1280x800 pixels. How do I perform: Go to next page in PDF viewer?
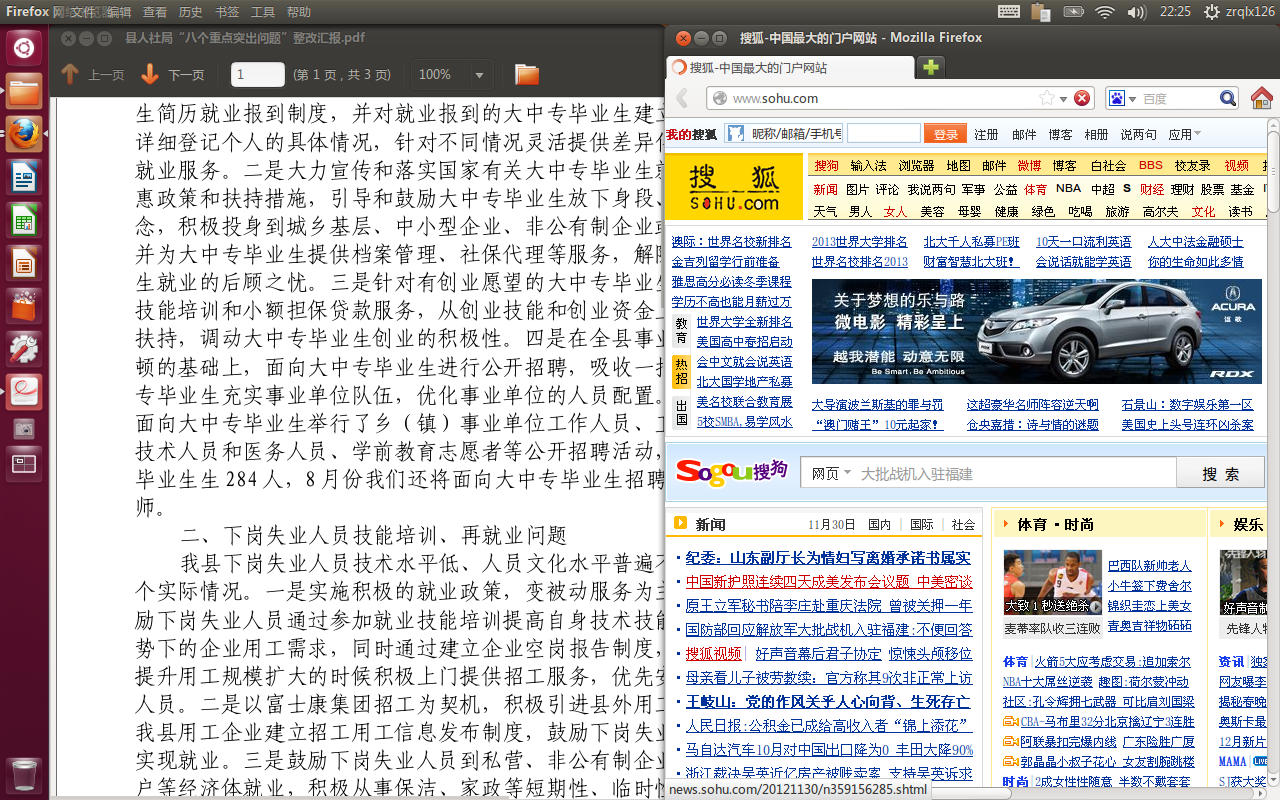(x=172, y=75)
